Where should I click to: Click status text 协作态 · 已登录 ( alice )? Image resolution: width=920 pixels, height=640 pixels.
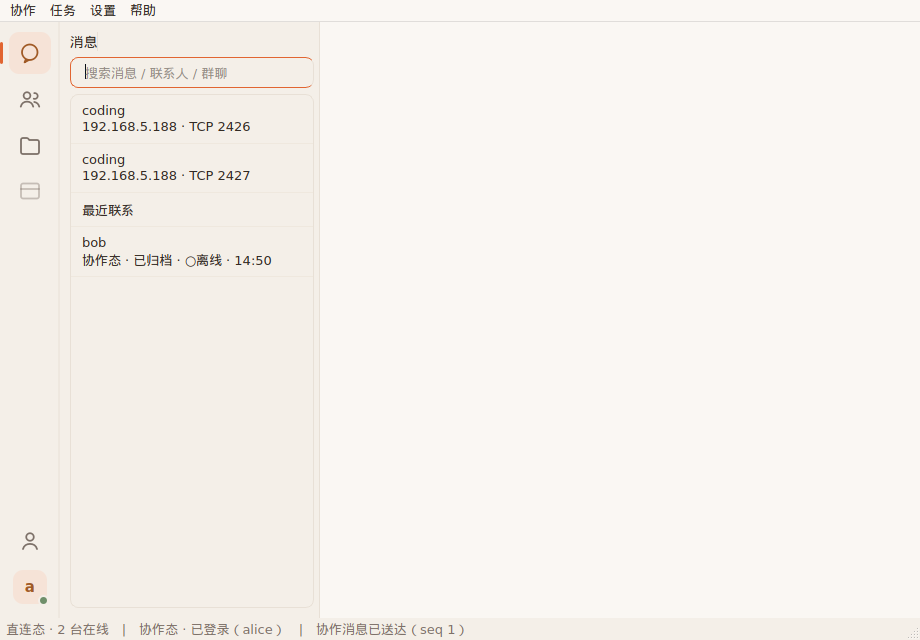(211, 630)
